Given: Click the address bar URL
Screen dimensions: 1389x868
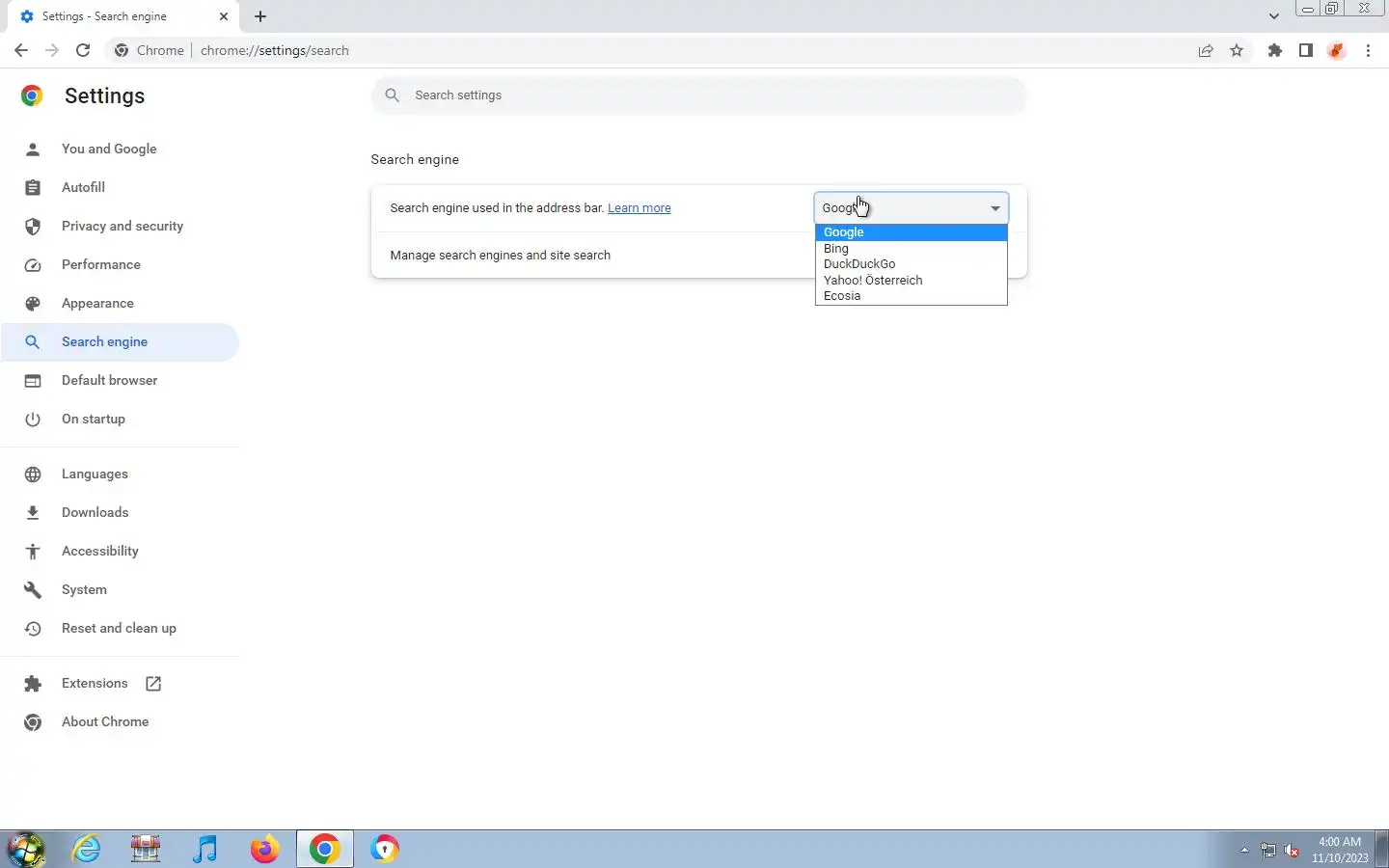Looking at the screenshot, I should pyautogui.click(x=275, y=50).
